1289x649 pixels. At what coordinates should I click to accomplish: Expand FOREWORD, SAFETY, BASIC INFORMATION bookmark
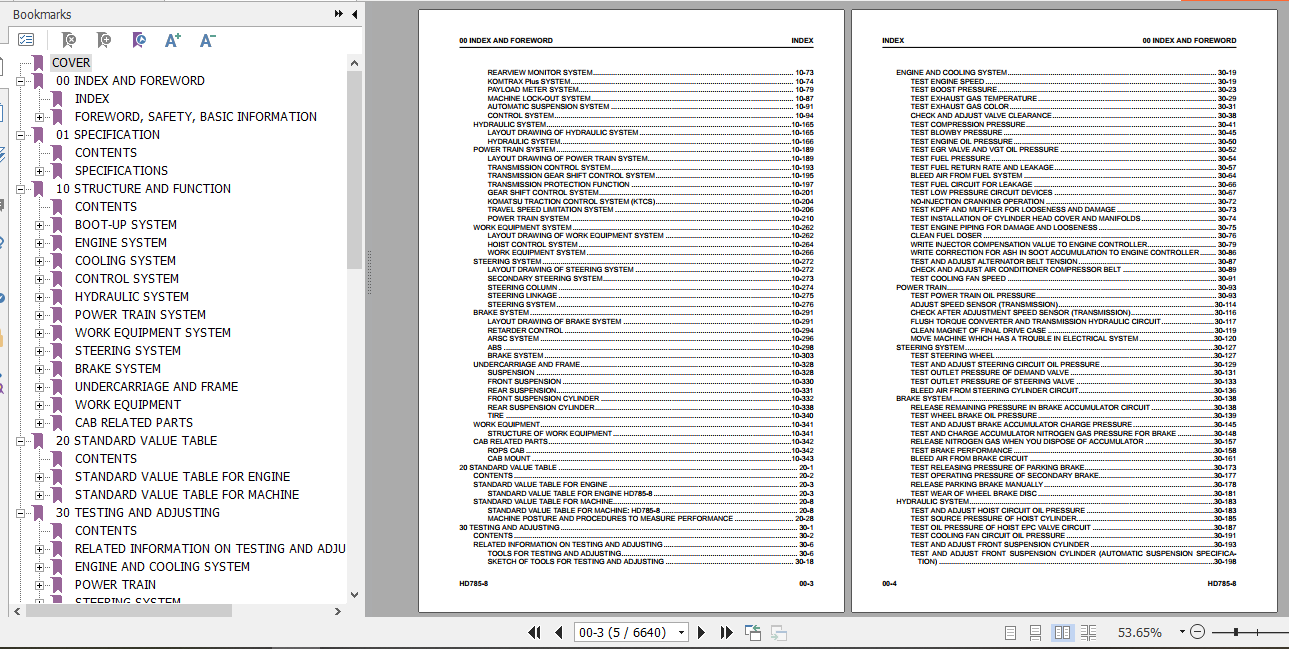click(x=40, y=117)
